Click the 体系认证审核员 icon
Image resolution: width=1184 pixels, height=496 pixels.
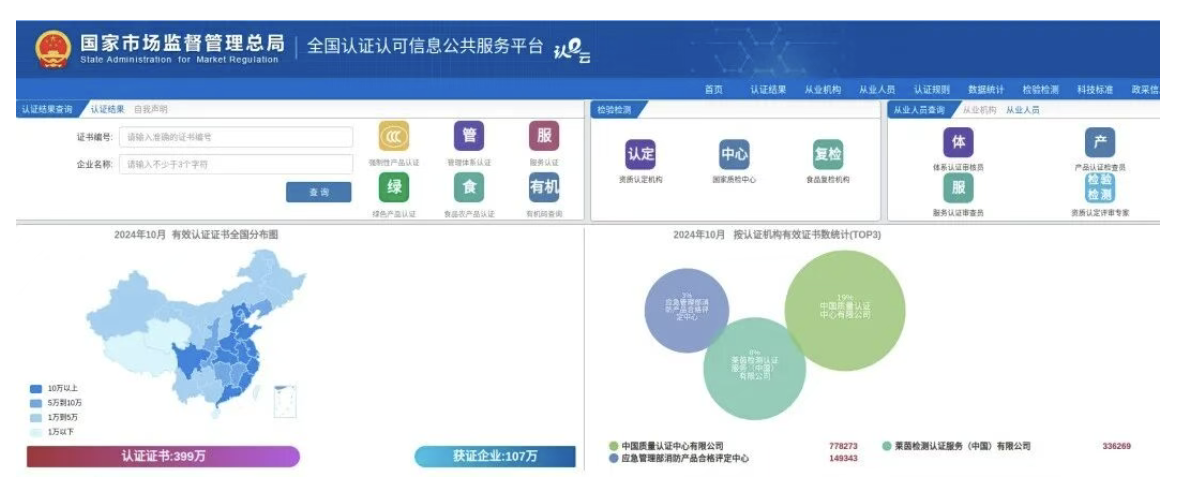tap(957, 142)
